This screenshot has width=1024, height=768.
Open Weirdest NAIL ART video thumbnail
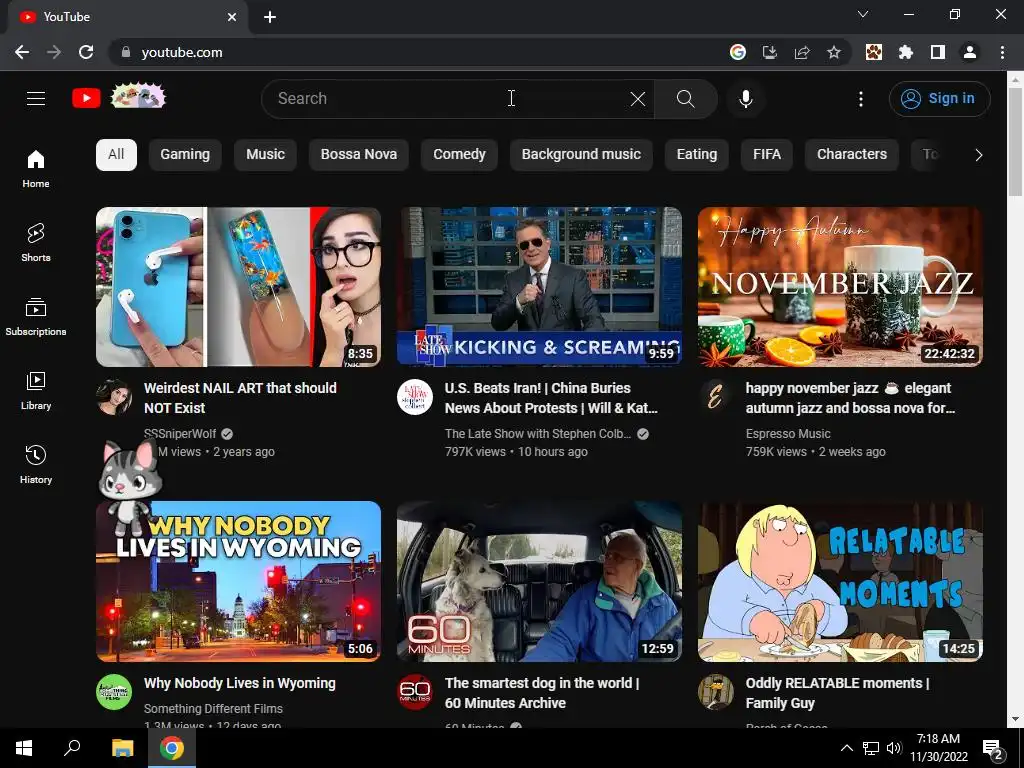[238, 287]
